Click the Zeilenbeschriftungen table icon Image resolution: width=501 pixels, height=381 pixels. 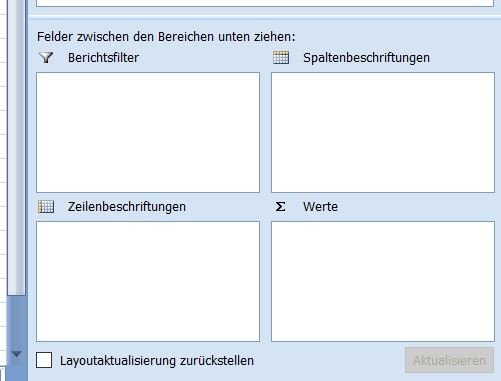[46, 207]
